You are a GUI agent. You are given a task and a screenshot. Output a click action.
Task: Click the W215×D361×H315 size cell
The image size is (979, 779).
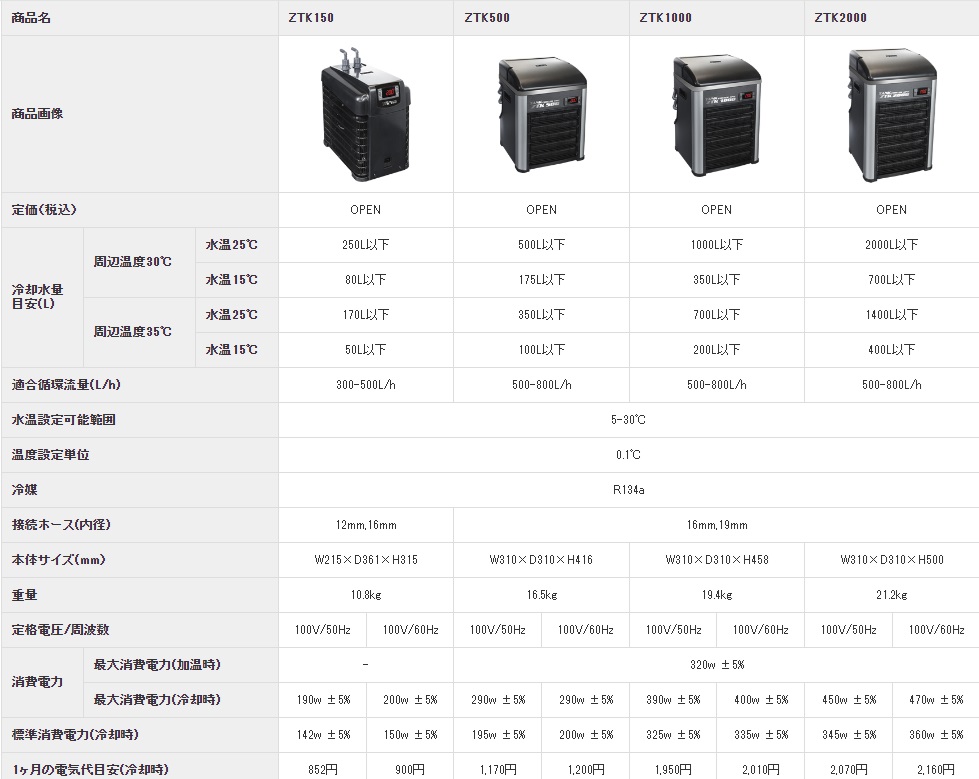pos(366,559)
